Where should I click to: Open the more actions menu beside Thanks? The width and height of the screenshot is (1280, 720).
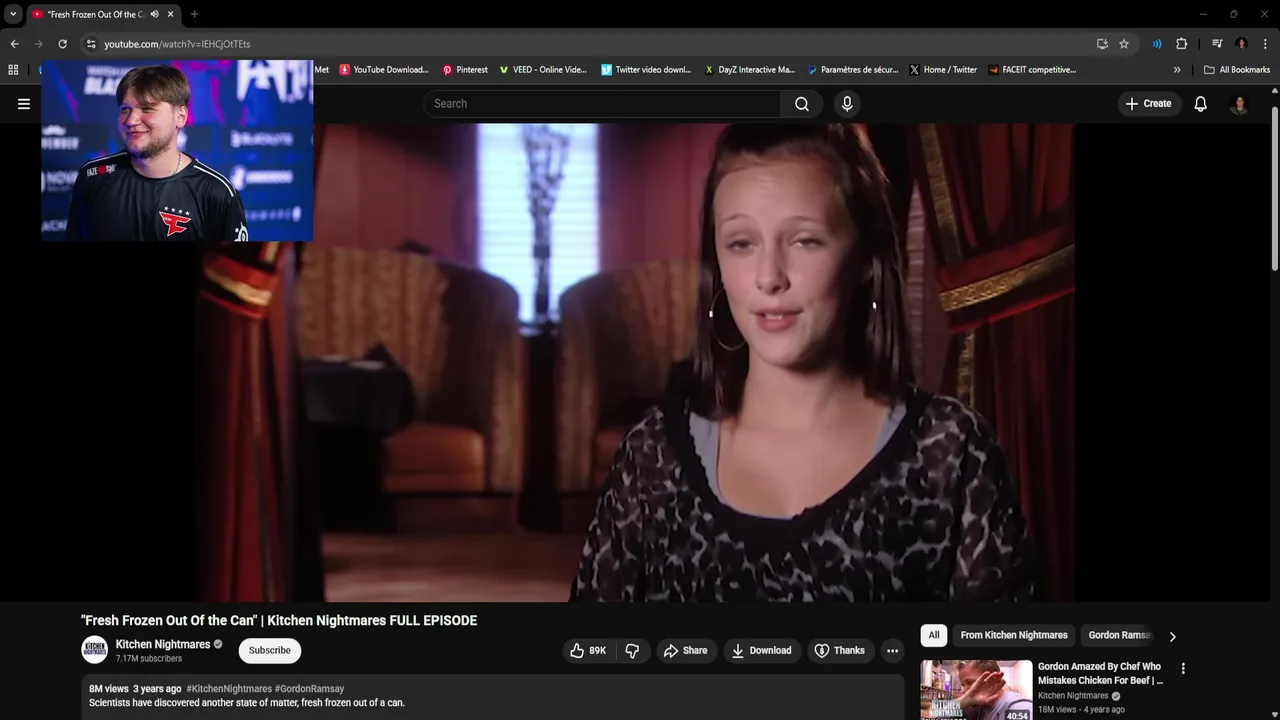pyautogui.click(x=892, y=651)
